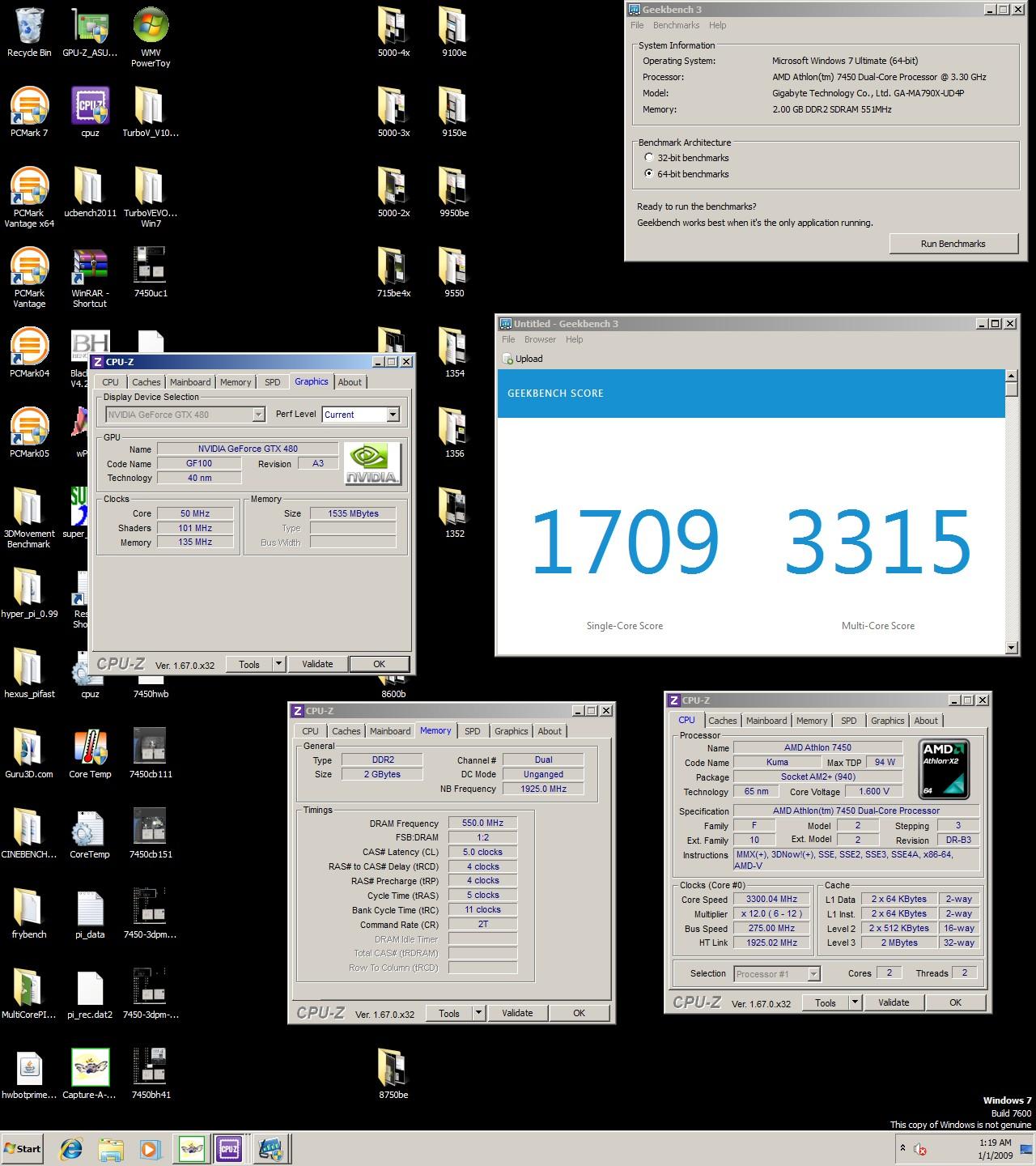1036x1166 pixels.
Task: Click the Upload icon in Geekbench results
Action: tap(507, 359)
